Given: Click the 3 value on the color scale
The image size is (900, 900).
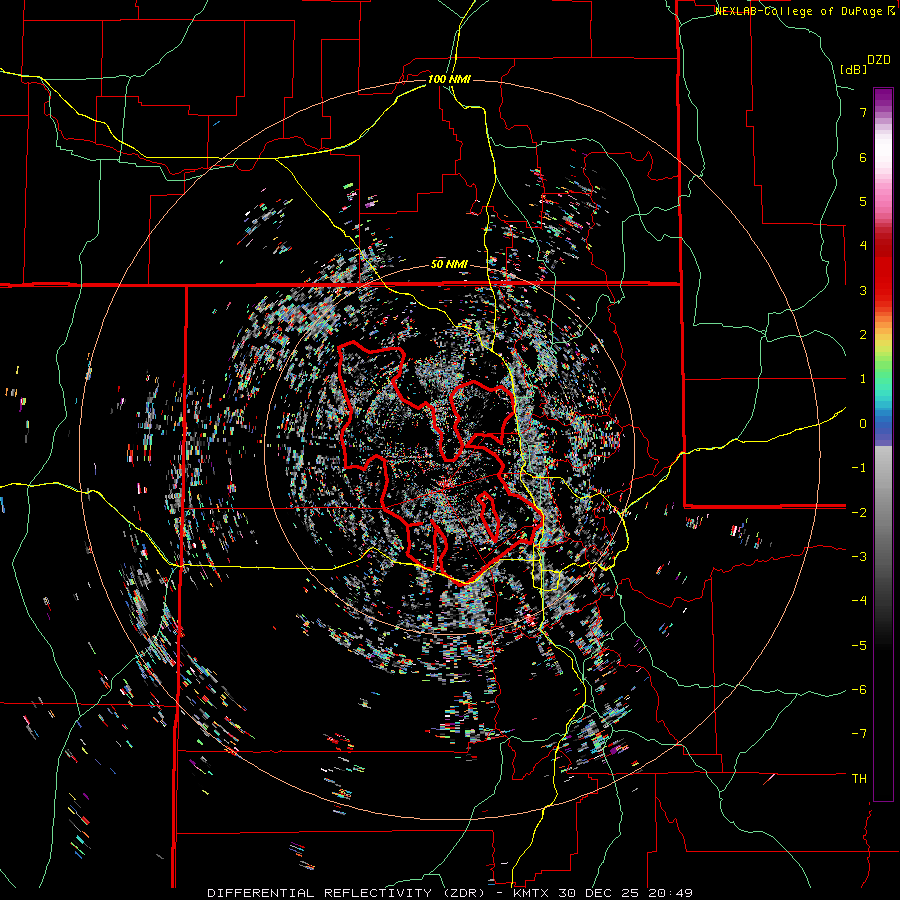Looking at the screenshot, I should [x=863, y=290].
